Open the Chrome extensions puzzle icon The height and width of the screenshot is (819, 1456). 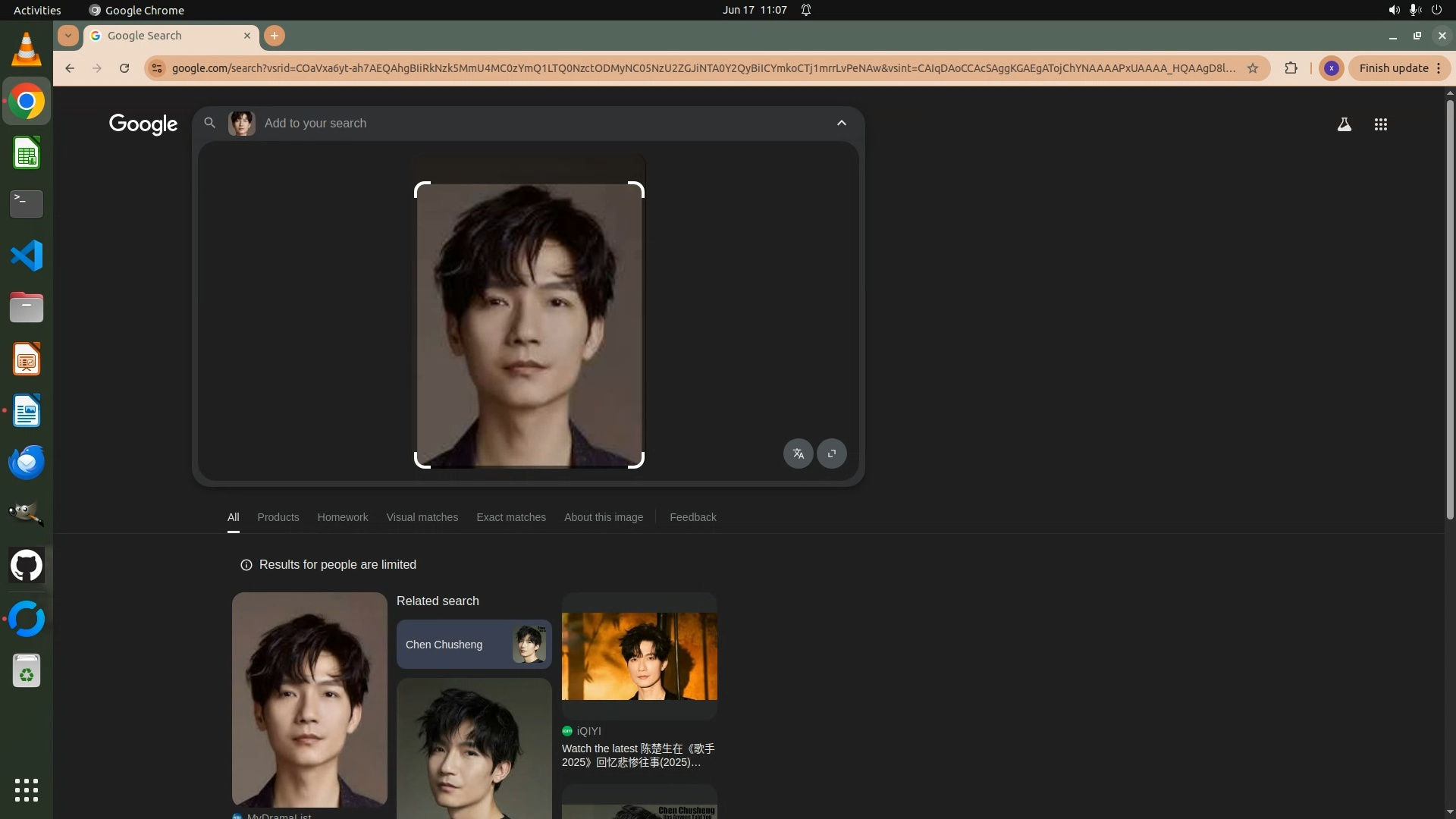1291,68
